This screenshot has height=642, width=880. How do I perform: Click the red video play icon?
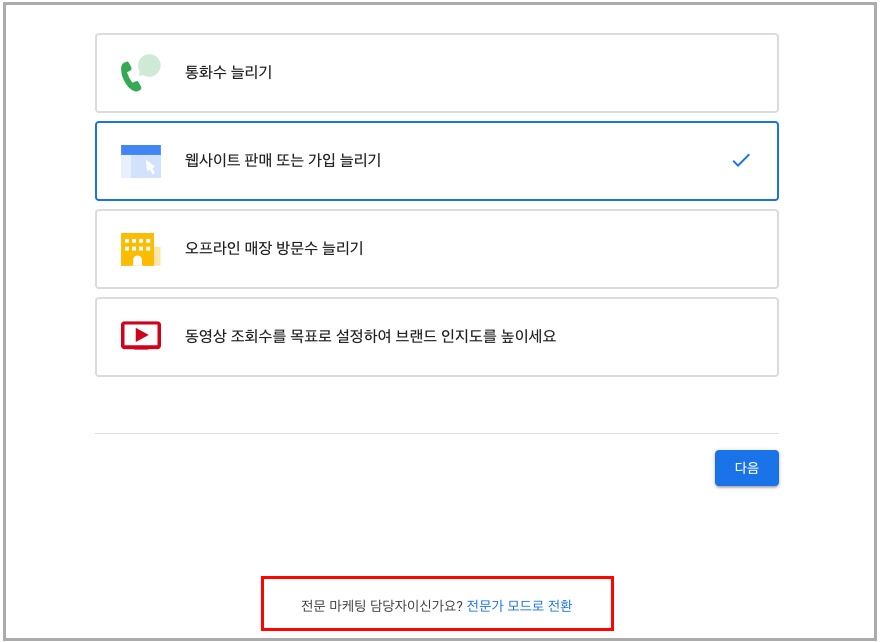(x=141, y=336)
